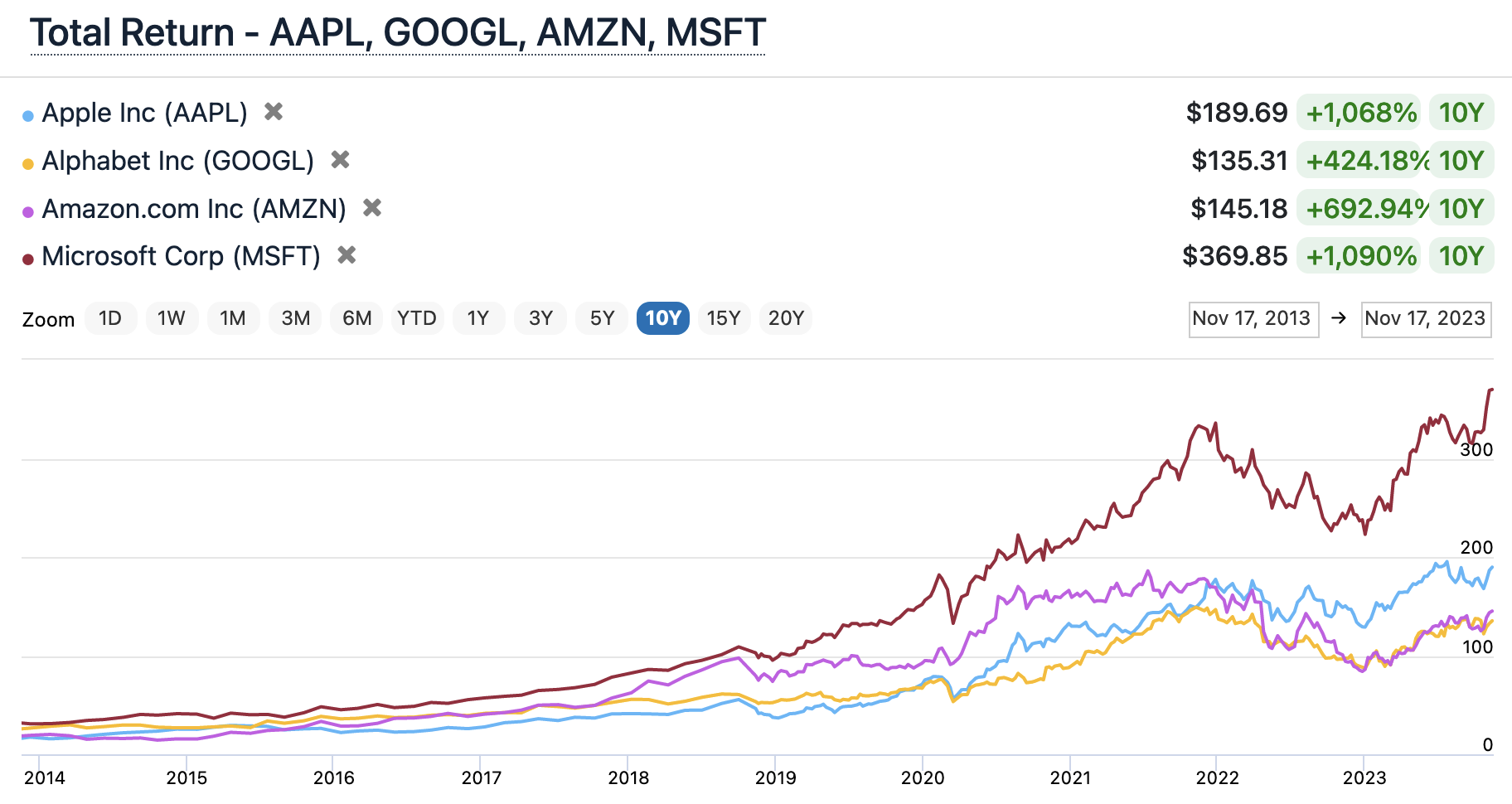This screenshot has height=804, width=1512.
Task: Click the +1,068% return badge for AAPL
Action: (x=1360, y=112)
